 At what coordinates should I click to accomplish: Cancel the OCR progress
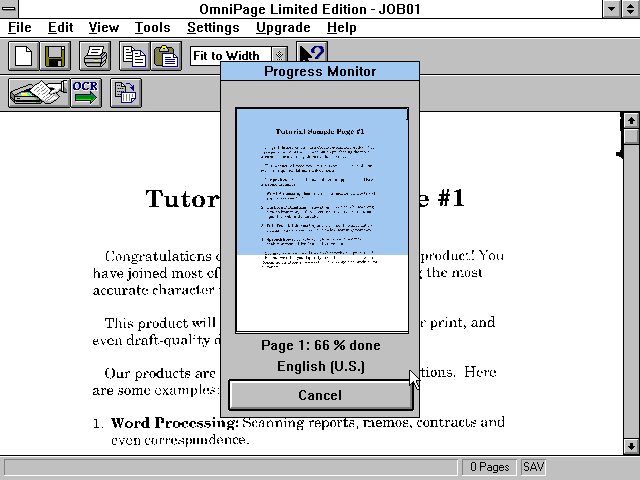coord(321,395)
